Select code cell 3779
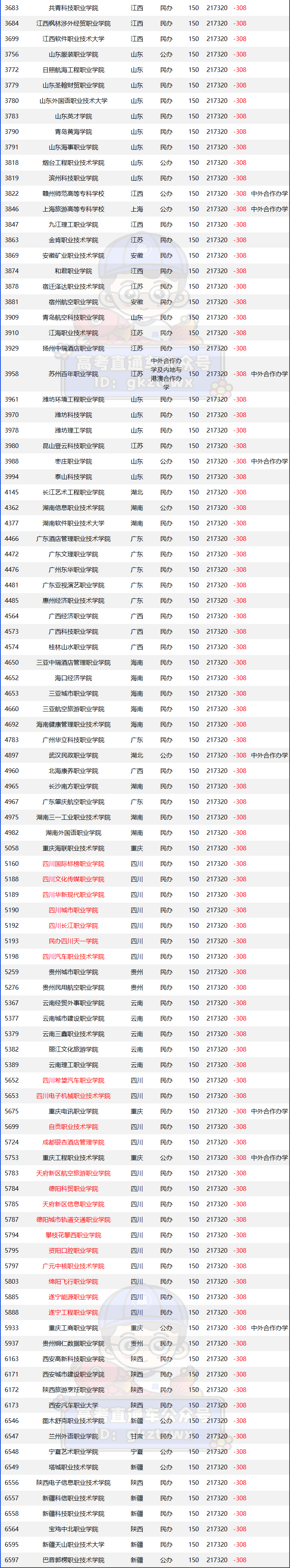Viewport: 290px width, 1568px height. coord(12,85)
